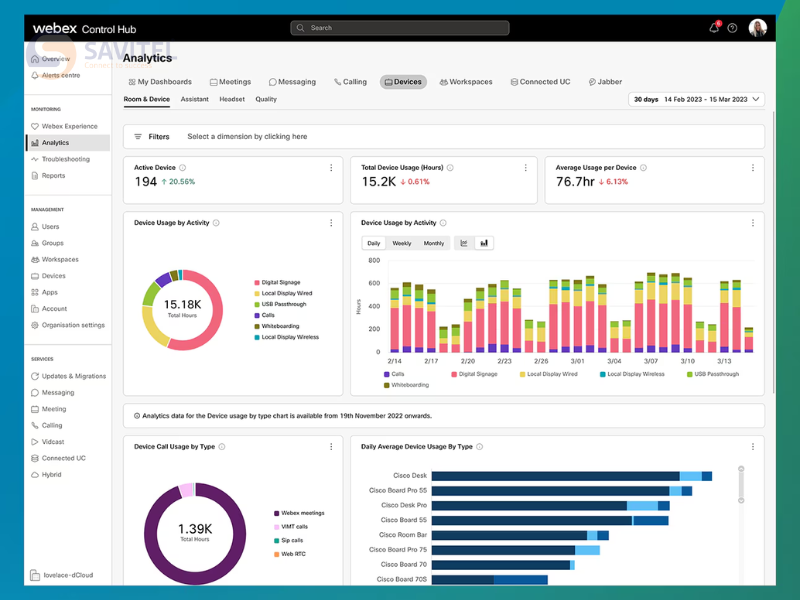The height and width of the screenshot is (600, 800).
Task: Click the lovelace-dCloud organisation icon
Action: (35, 575)
